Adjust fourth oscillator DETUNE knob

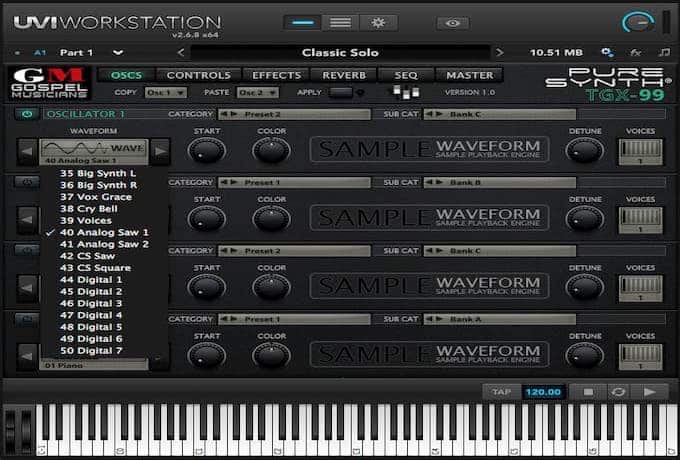[x=585, y=356]
